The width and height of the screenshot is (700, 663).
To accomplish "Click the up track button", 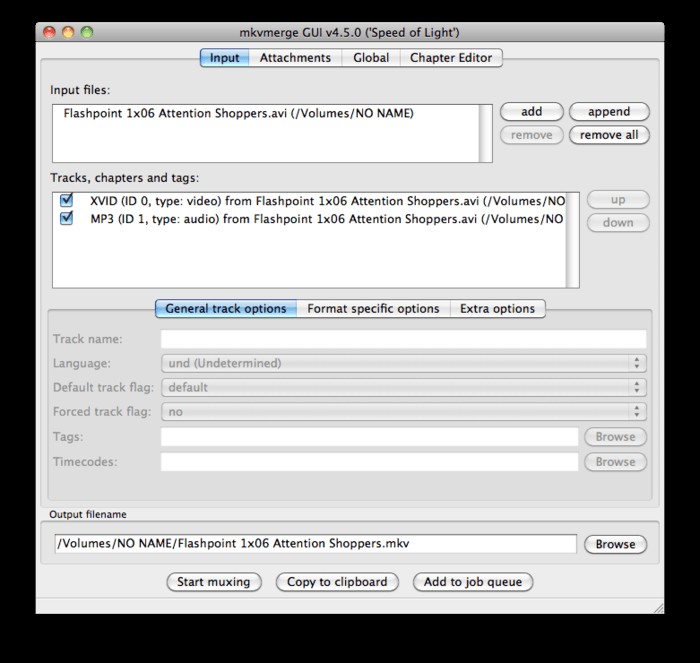I will (618, 200).
